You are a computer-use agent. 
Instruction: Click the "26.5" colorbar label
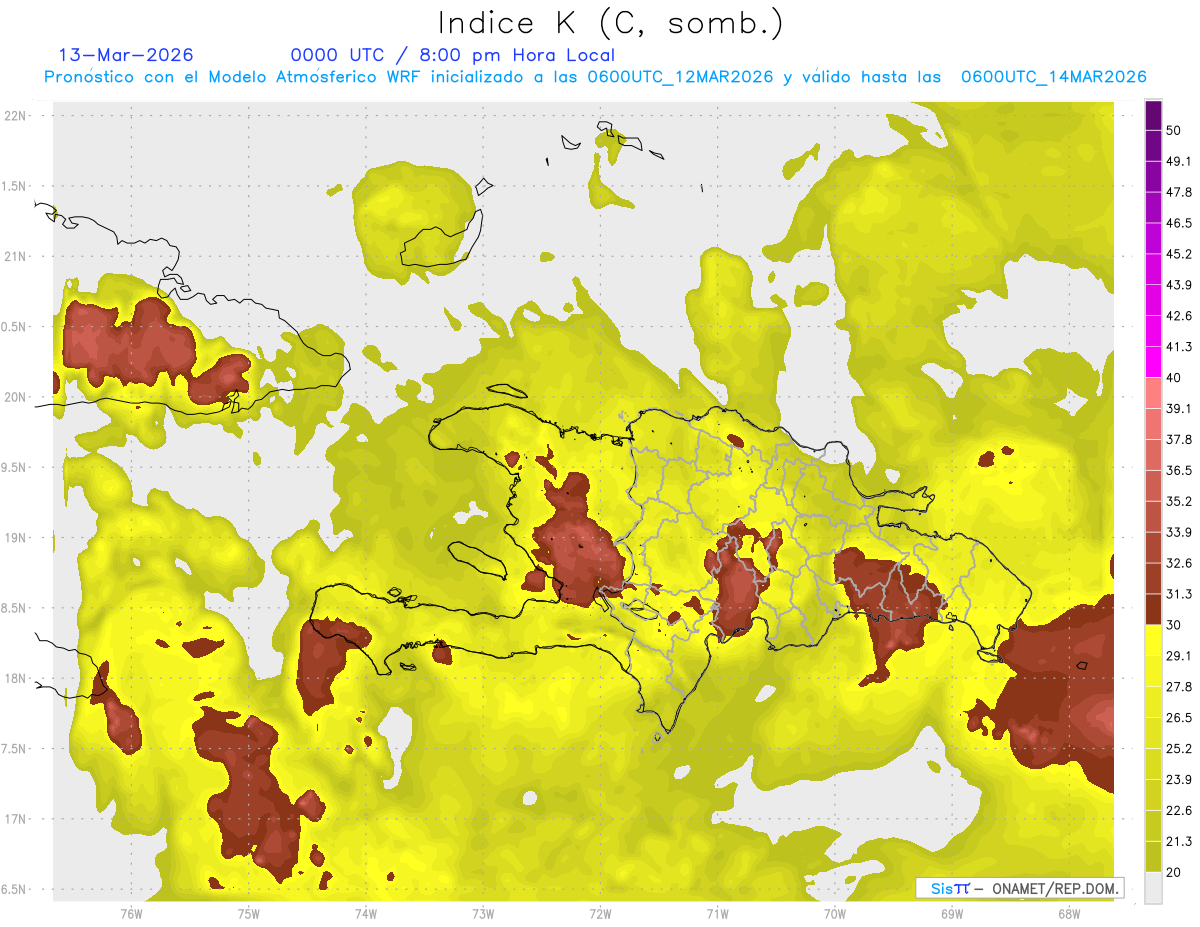(x=1179, y=719)
